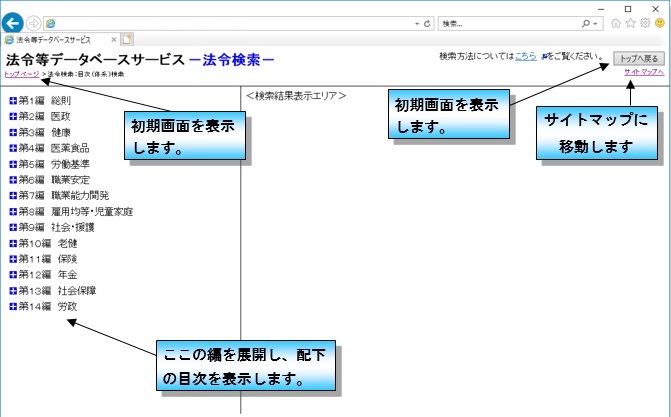Expand the plus icon for 第1編 総則
The image size is (671, 417).
click(x=12, y=101)
